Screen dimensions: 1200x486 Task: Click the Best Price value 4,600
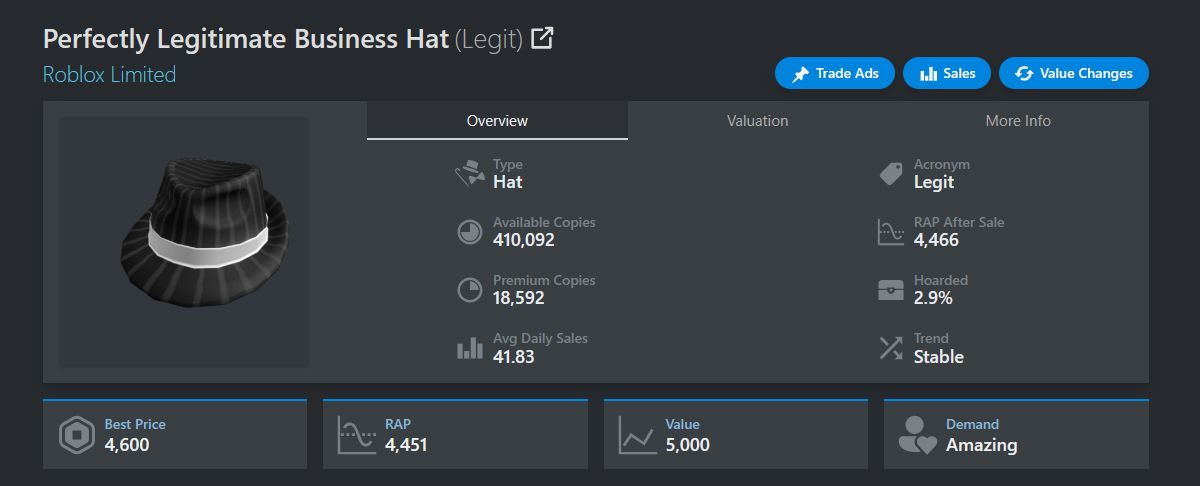pyautogui.click(x=127, y=445)
